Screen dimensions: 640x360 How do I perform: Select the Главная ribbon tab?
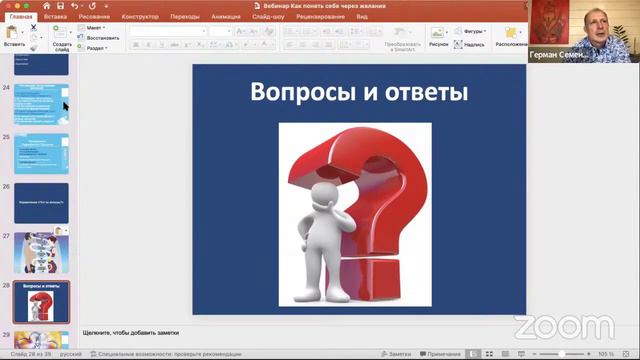click(21, 17)
